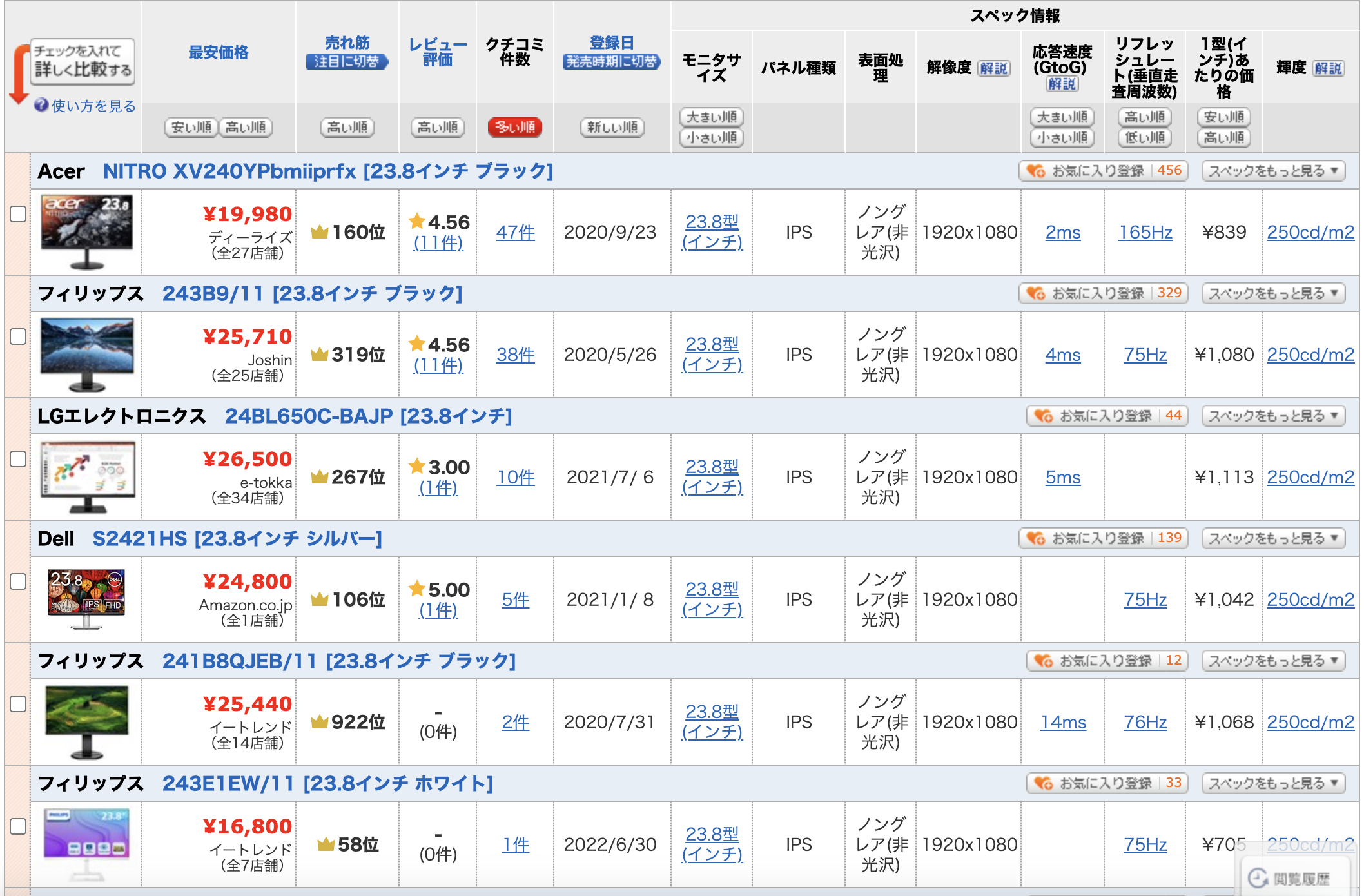Sort 応答速度 by 大きい順

pyautogui.click(x=1062, y=117)
